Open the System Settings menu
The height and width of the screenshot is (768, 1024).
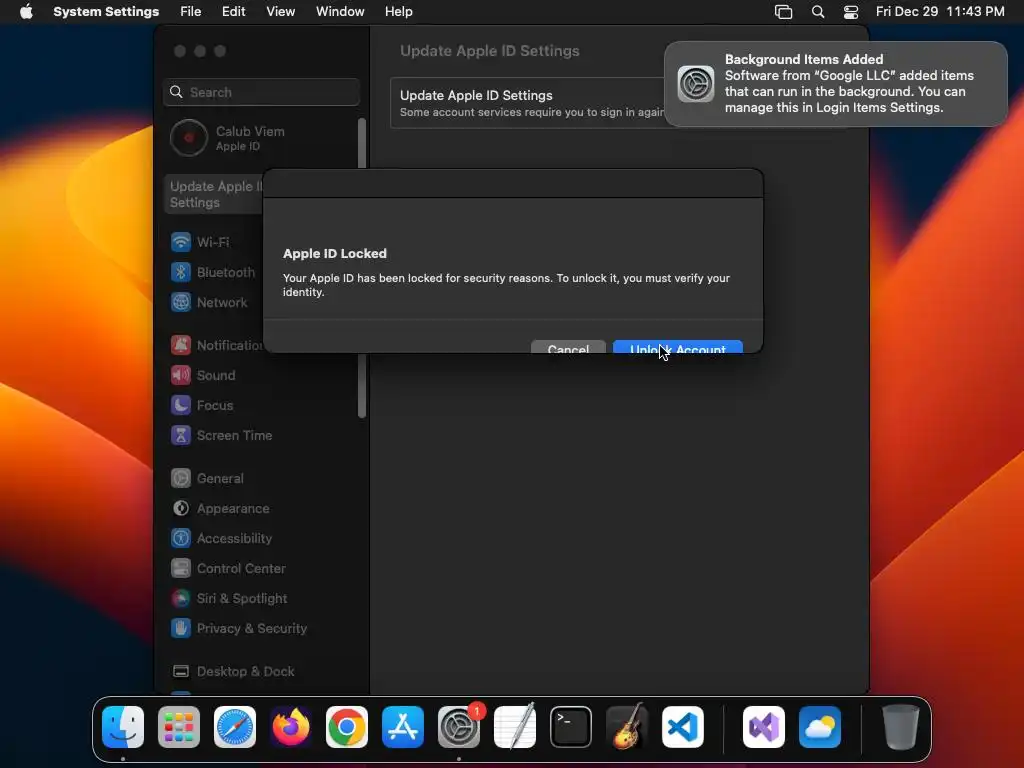click(106, 12)
